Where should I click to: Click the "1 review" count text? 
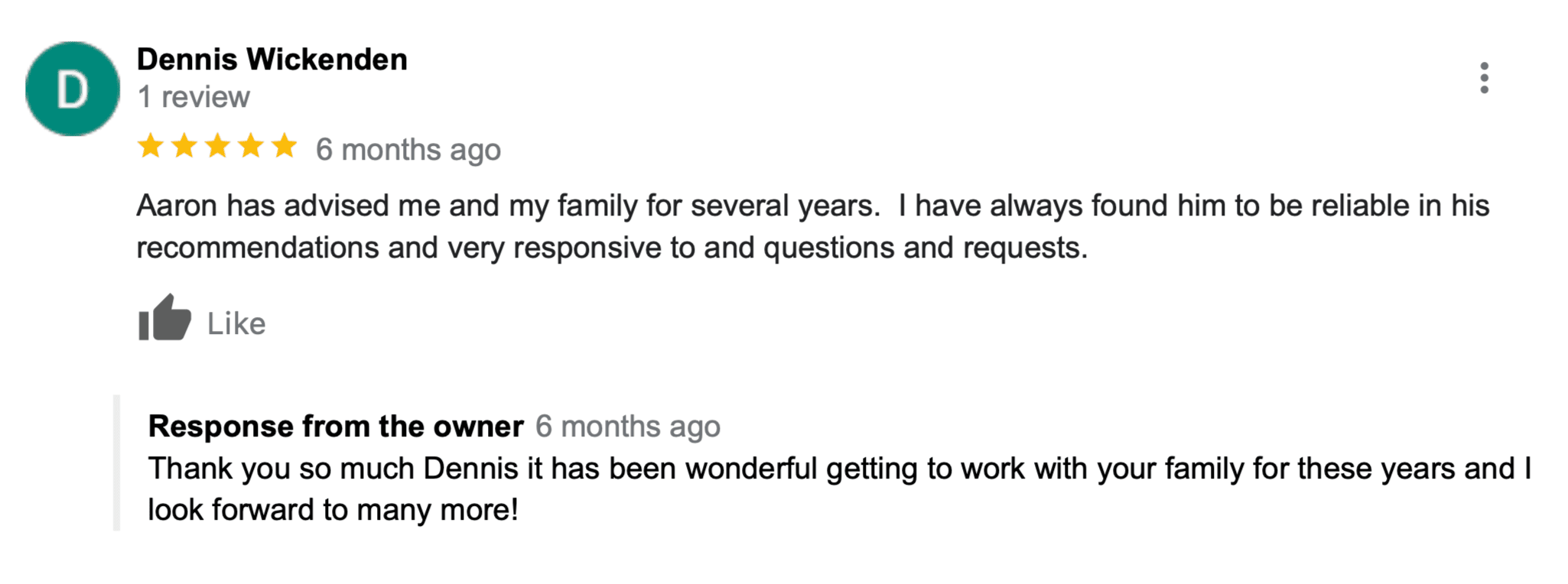click(x=194, y=98)
